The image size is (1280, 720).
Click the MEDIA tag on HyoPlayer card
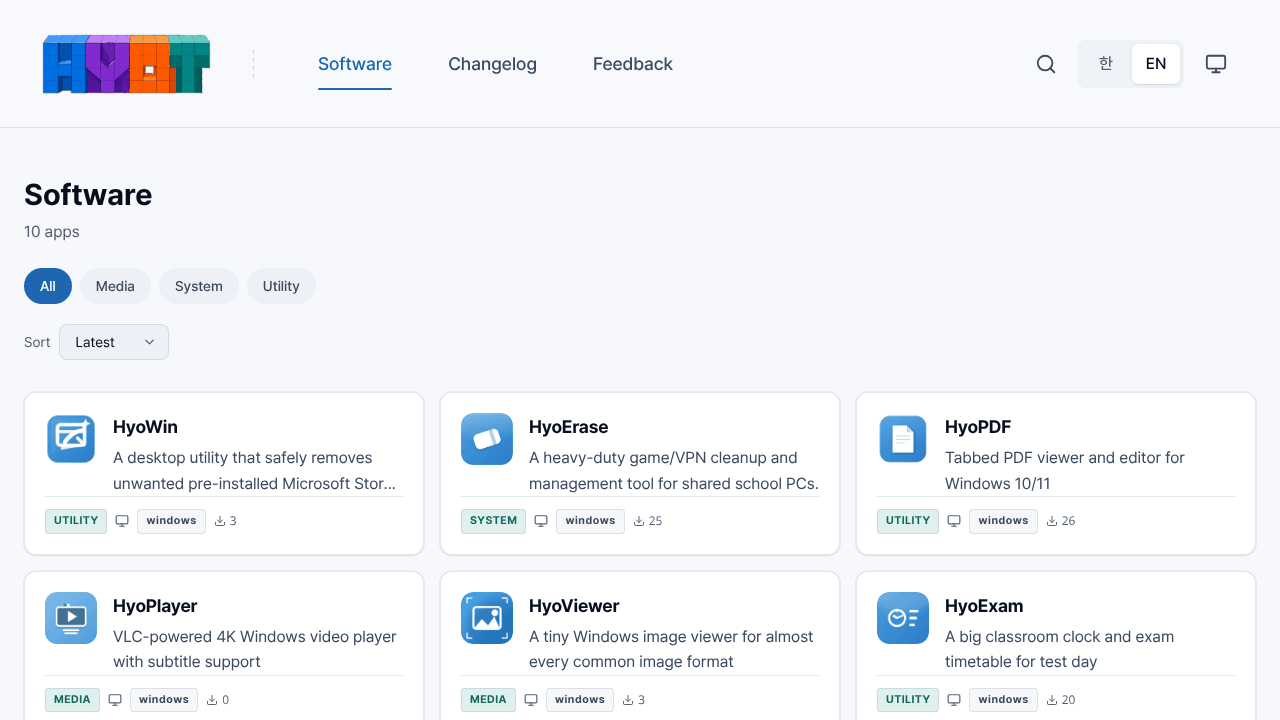pyautogui.click(x=72, y=700)
